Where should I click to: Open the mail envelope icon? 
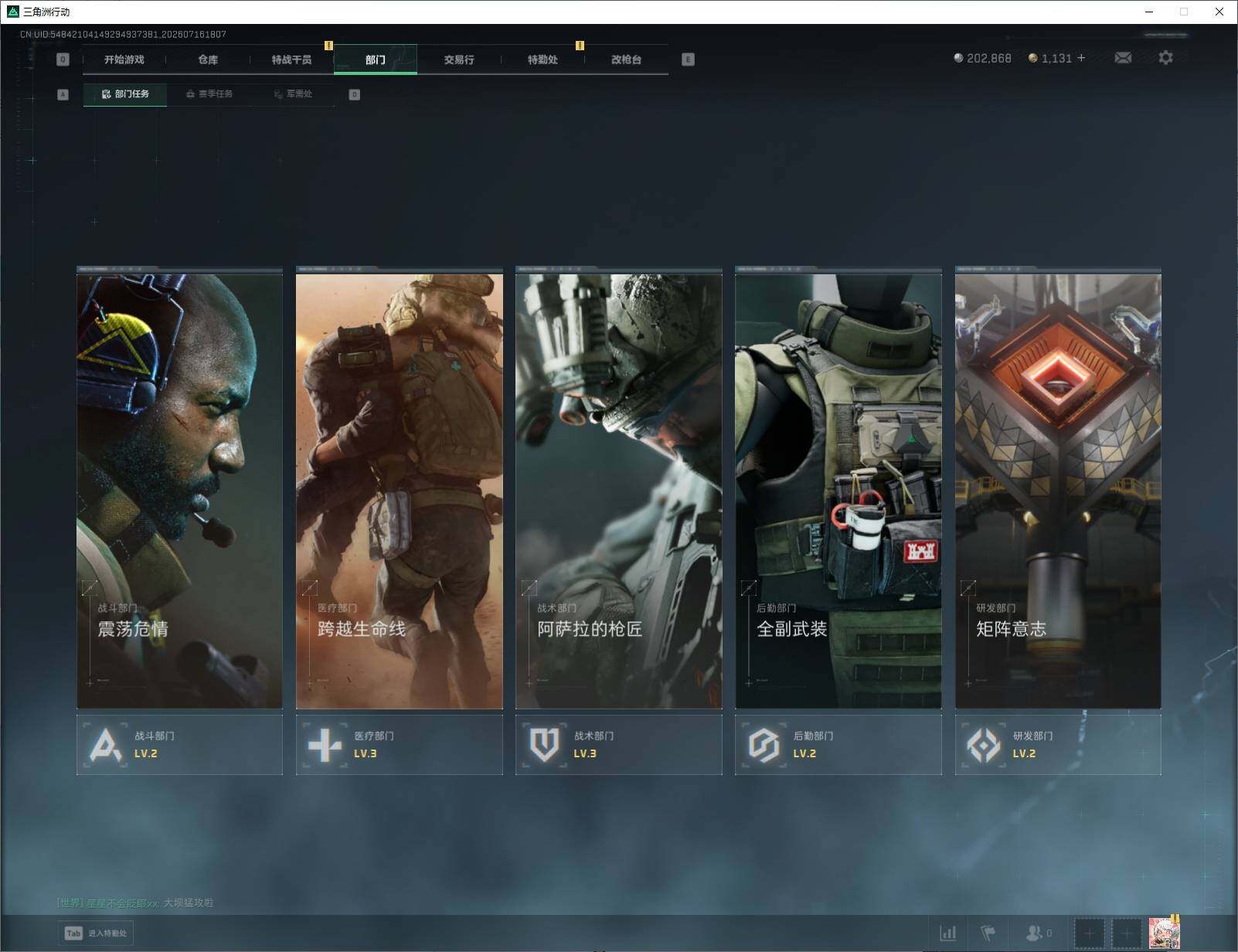click(1123, 58)
